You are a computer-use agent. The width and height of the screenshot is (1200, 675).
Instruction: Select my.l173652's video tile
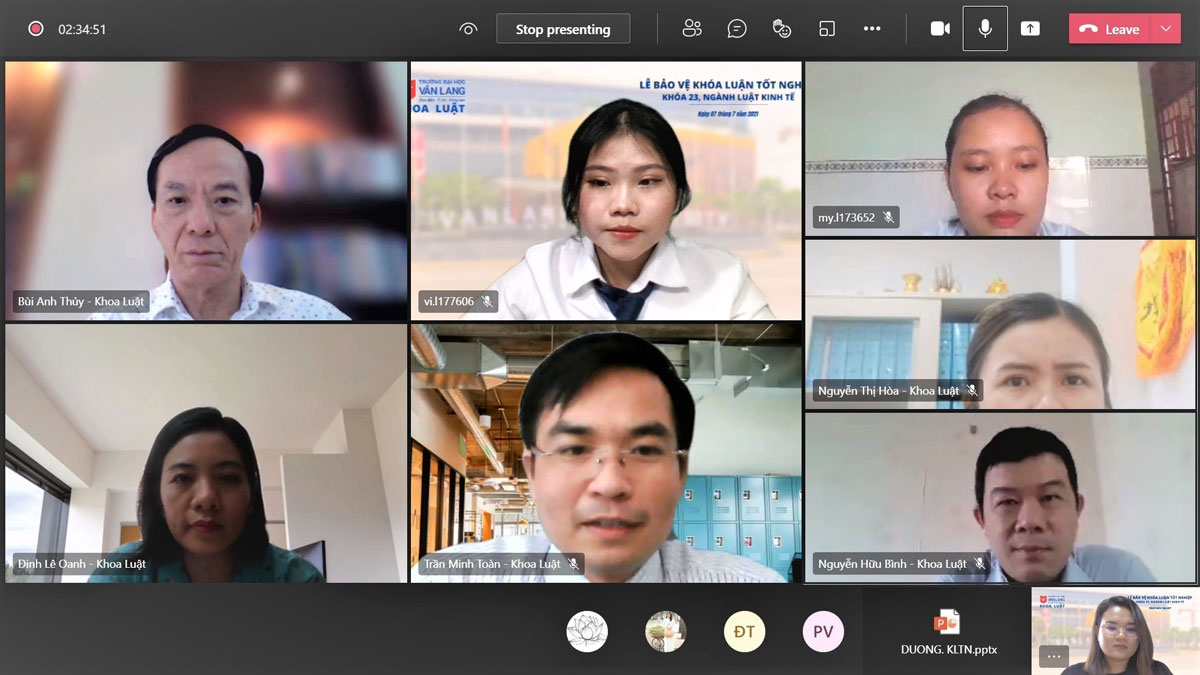coord(1000,149)
